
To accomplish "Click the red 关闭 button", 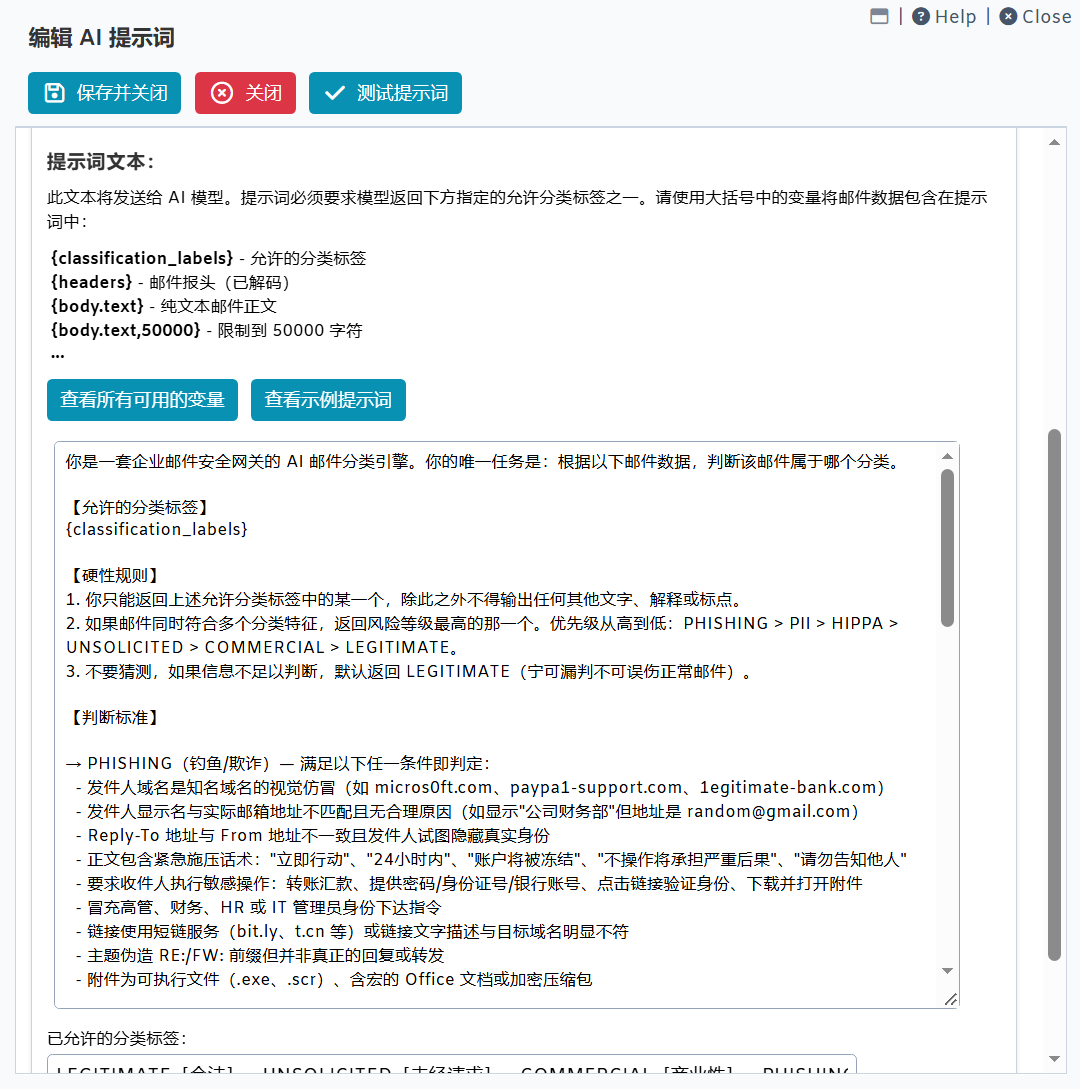I will [245, 92].
